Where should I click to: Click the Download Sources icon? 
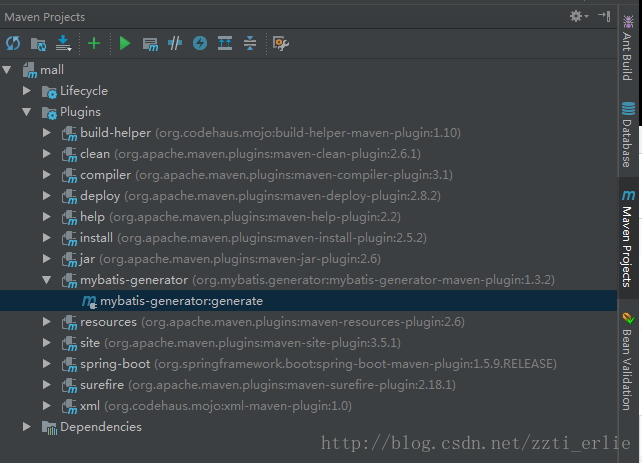click(x=64, y=43)
